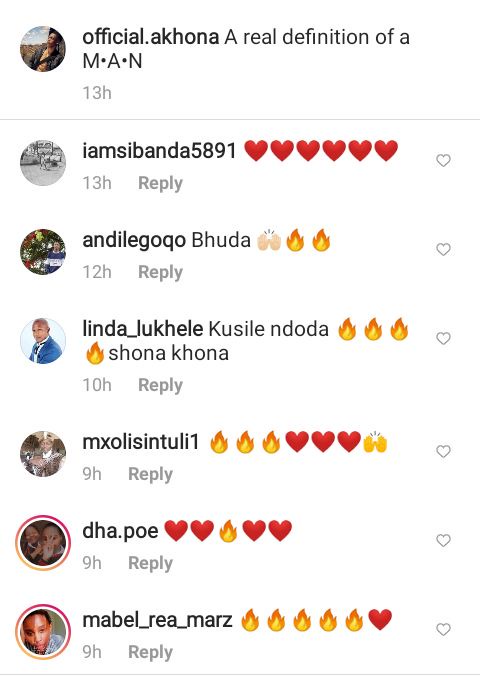This screenshot has height=676, width=480.
Task: Like iamsibanda5891's comment with heart icon
Action: click(x=443, y=160)
